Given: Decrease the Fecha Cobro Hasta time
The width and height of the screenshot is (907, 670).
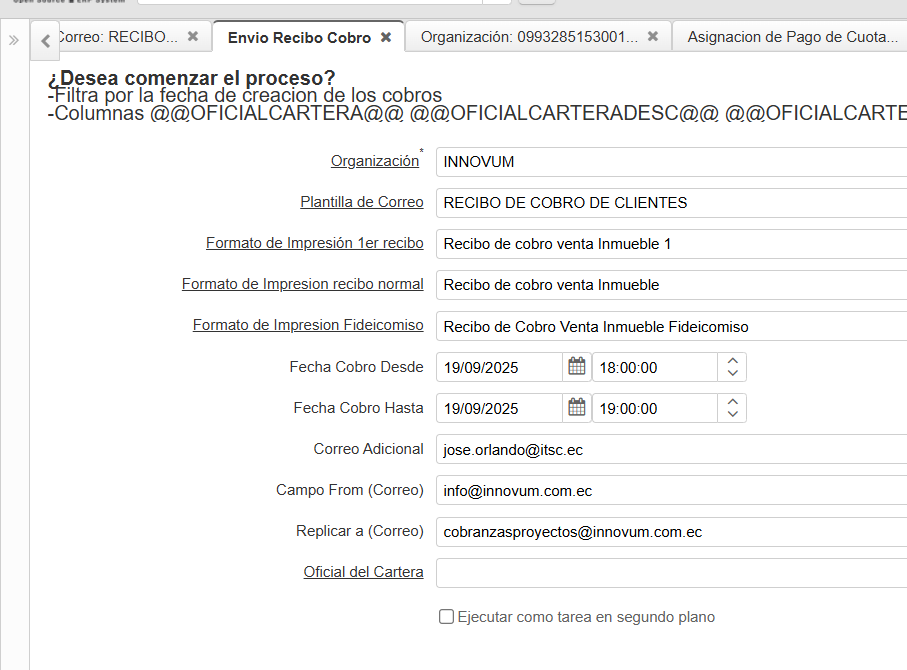Looking at the screenshot, I should (x=732, y=415).
